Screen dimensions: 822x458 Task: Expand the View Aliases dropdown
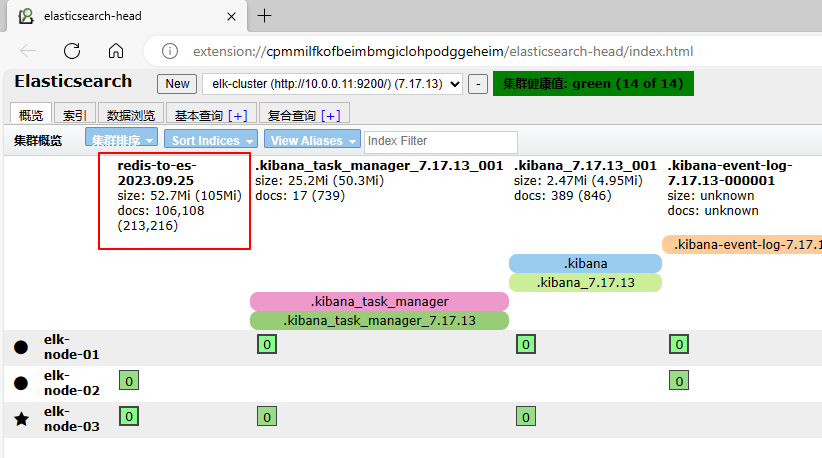313,141
